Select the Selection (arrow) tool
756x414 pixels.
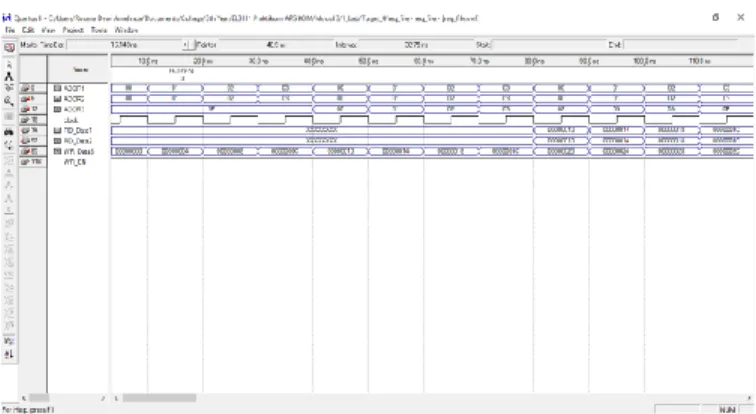click(9, 65)
